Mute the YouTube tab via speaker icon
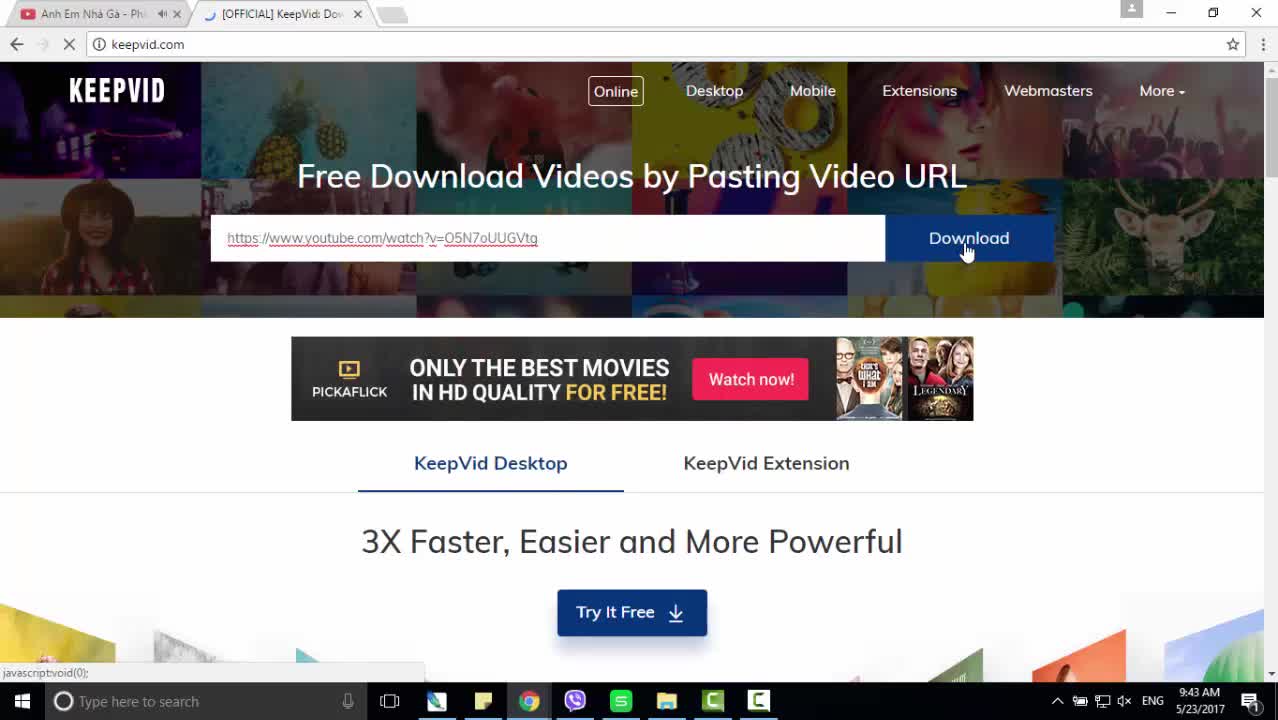Image resolution: width=1278 pixels, height=720 pixels. 162,14
